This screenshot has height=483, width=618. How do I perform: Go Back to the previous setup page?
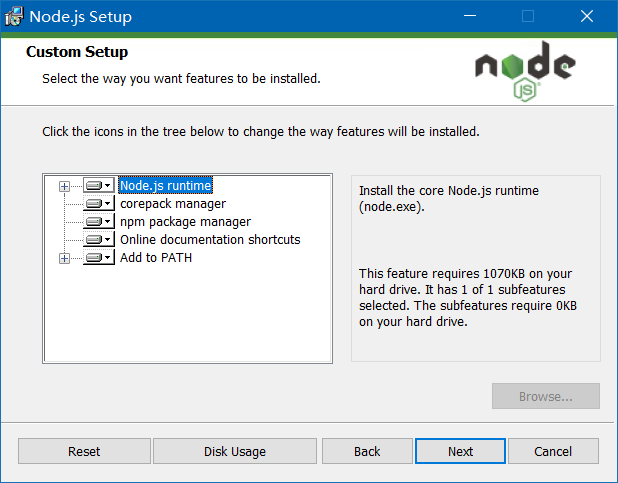pos(367,451)
